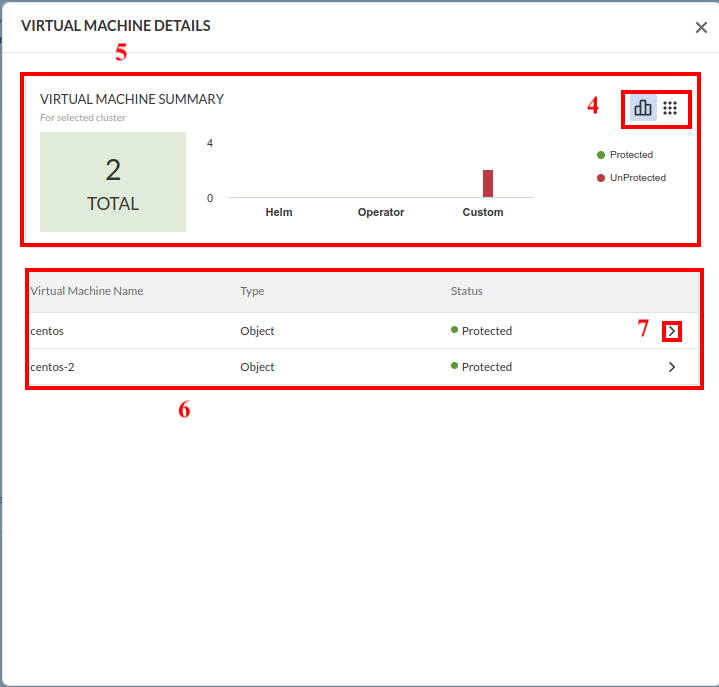Select the centos virtual machine name

(x=47, y=331)
